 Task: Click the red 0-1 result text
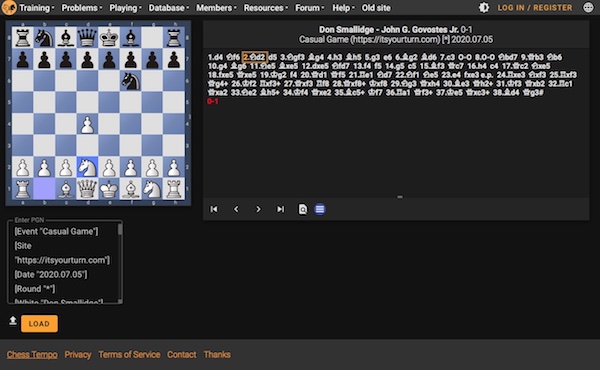213,101
